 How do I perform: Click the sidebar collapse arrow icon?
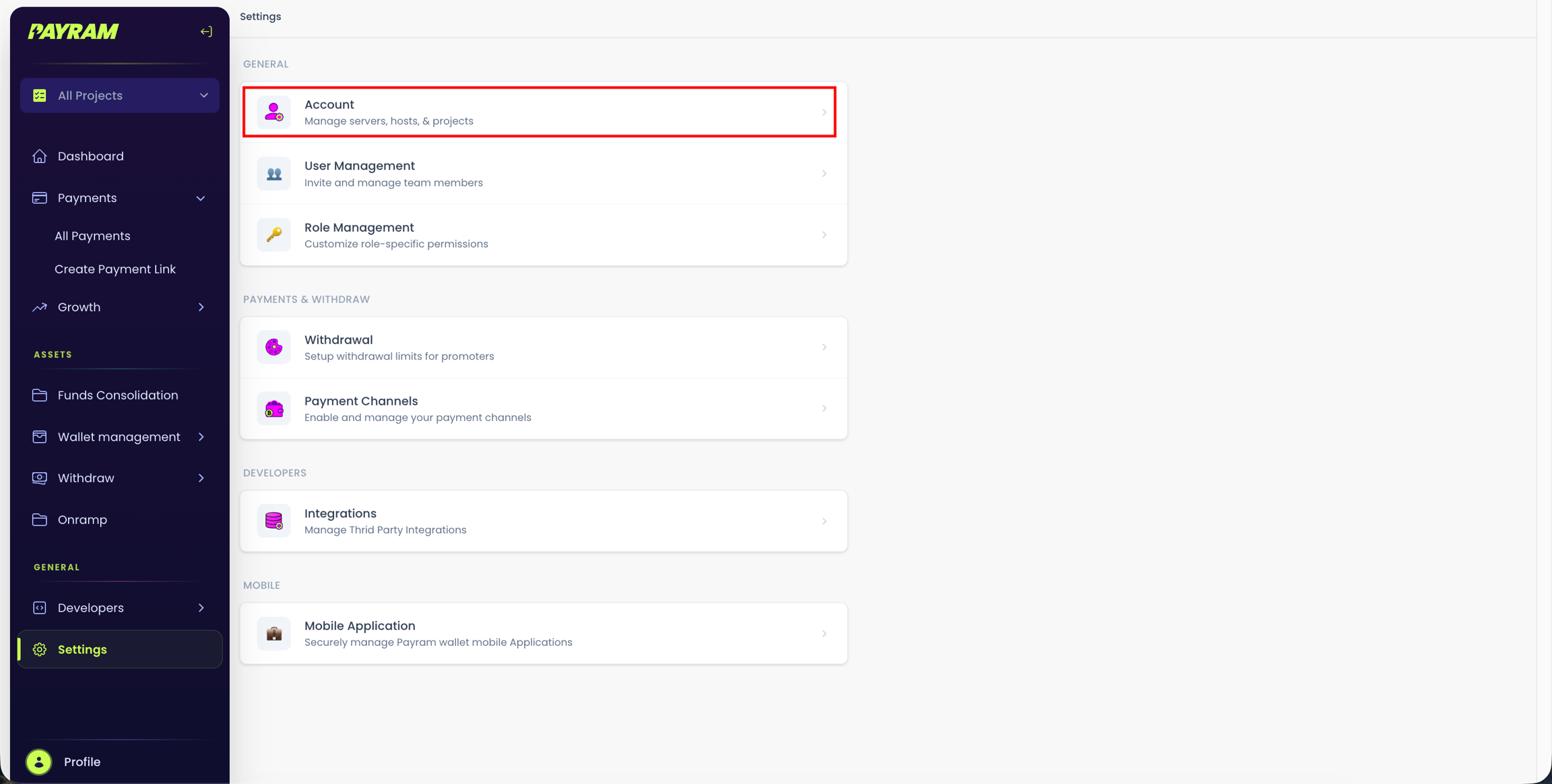point(206,32)
